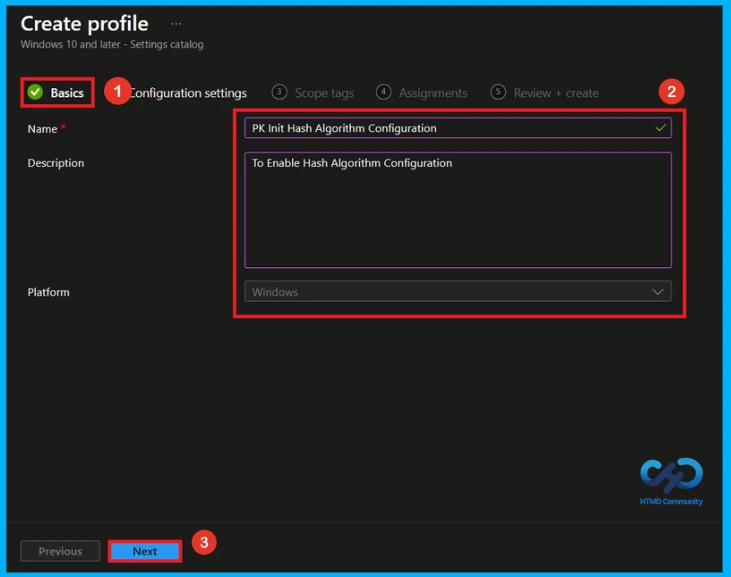Click the Name label
Viewport: 731px width, 577px height.
(x=42, y=129)
